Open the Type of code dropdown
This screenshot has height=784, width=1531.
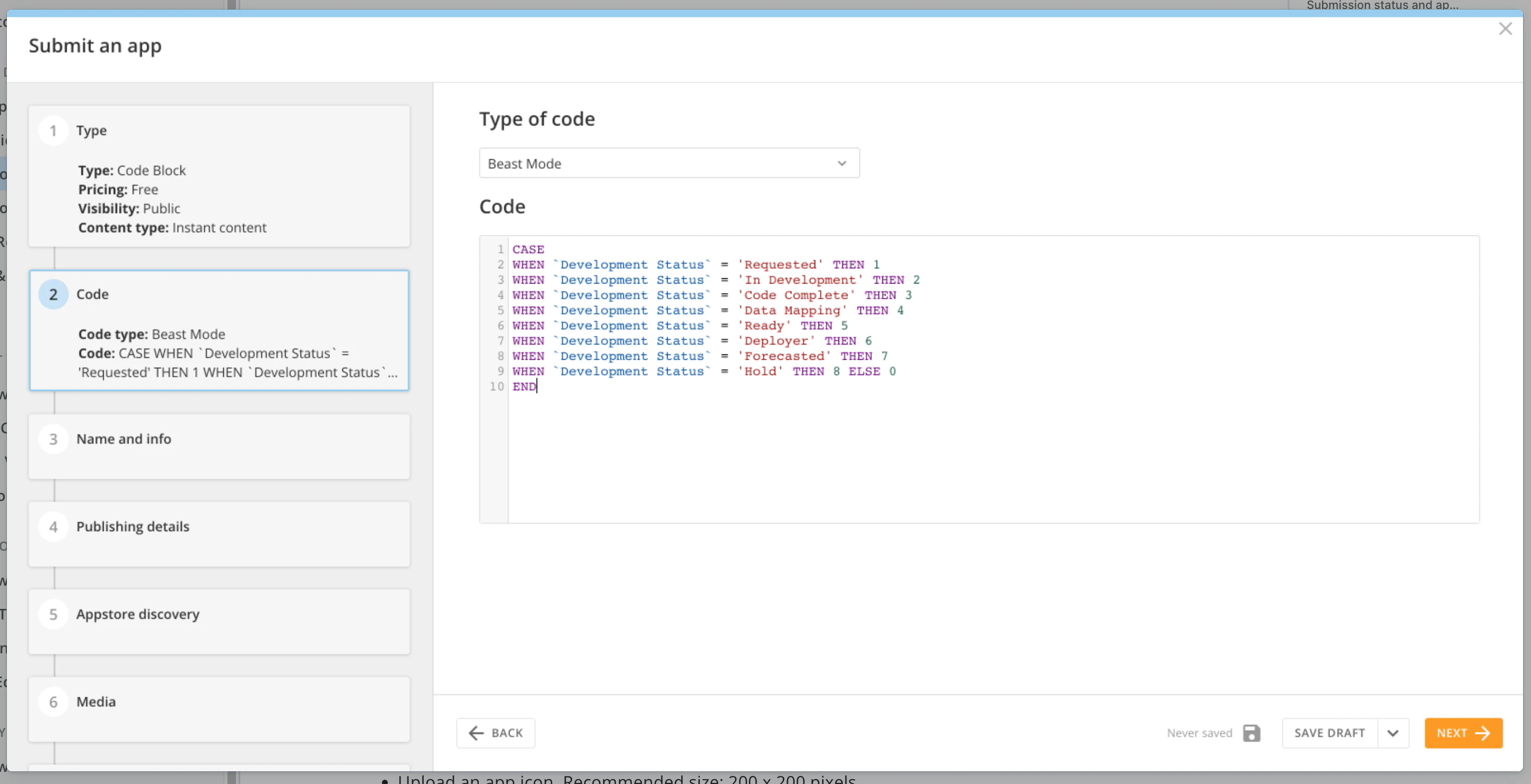coord(669,163)
